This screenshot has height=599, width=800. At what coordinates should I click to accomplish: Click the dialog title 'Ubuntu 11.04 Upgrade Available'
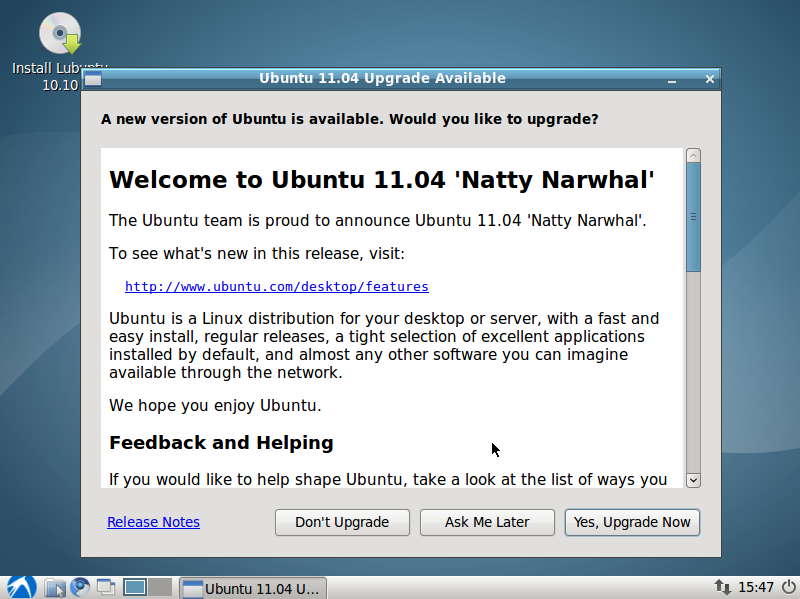(382, 78)
